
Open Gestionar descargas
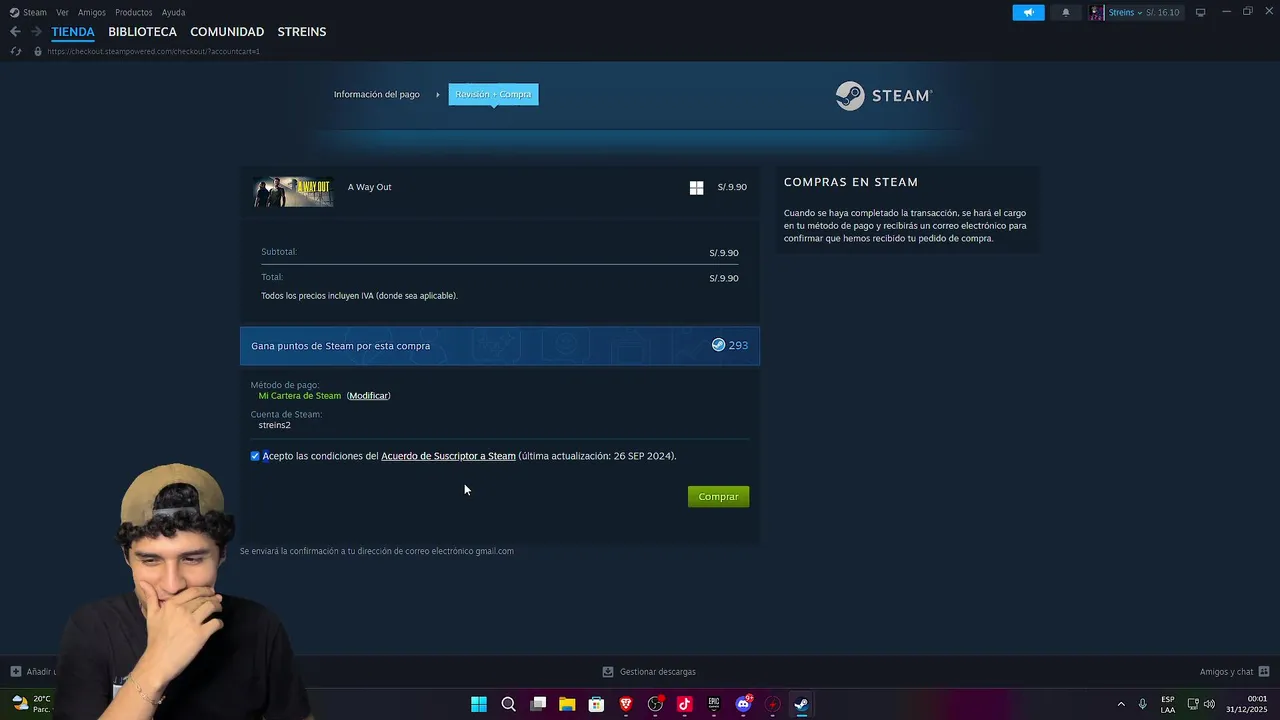649,672
